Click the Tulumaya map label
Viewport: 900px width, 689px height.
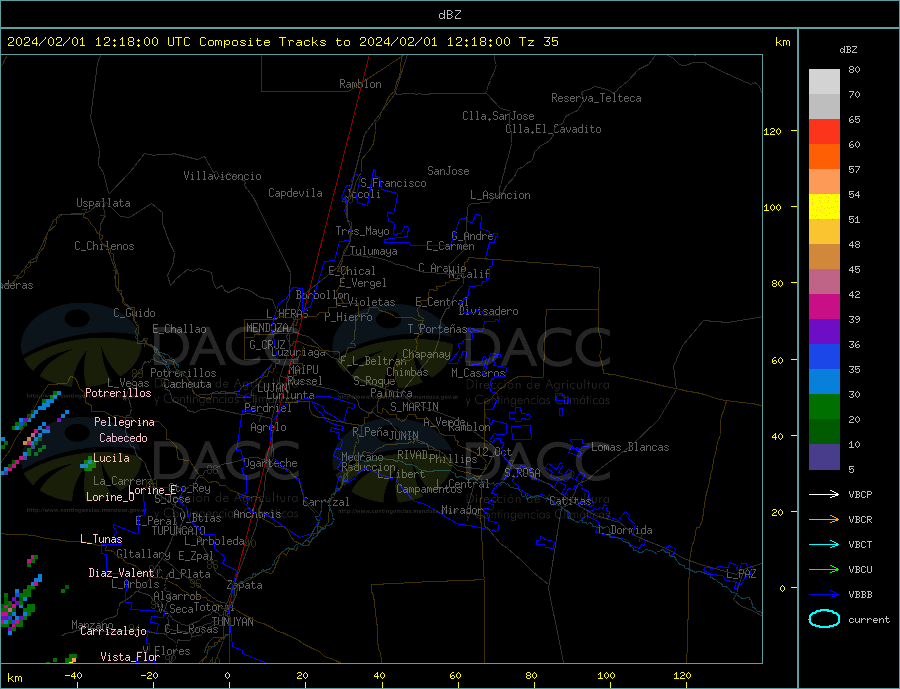click(x=374, y=251)
